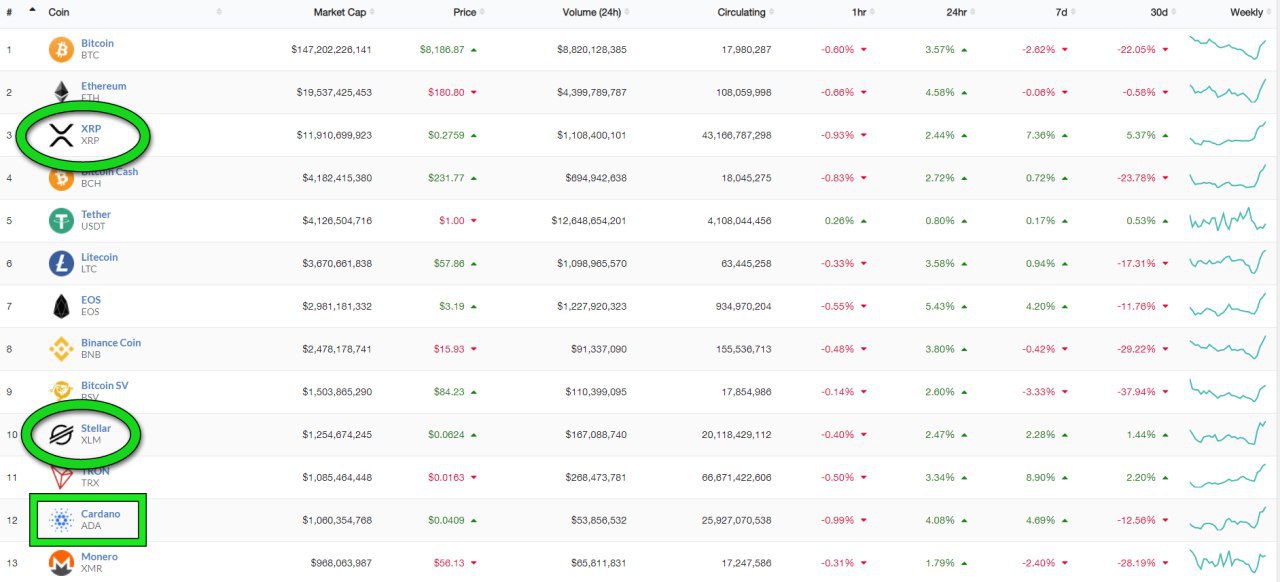The height and width of the screenshot is (582, 1280).
Task: Click the Stellar logo icon
Action: point(62,435)
